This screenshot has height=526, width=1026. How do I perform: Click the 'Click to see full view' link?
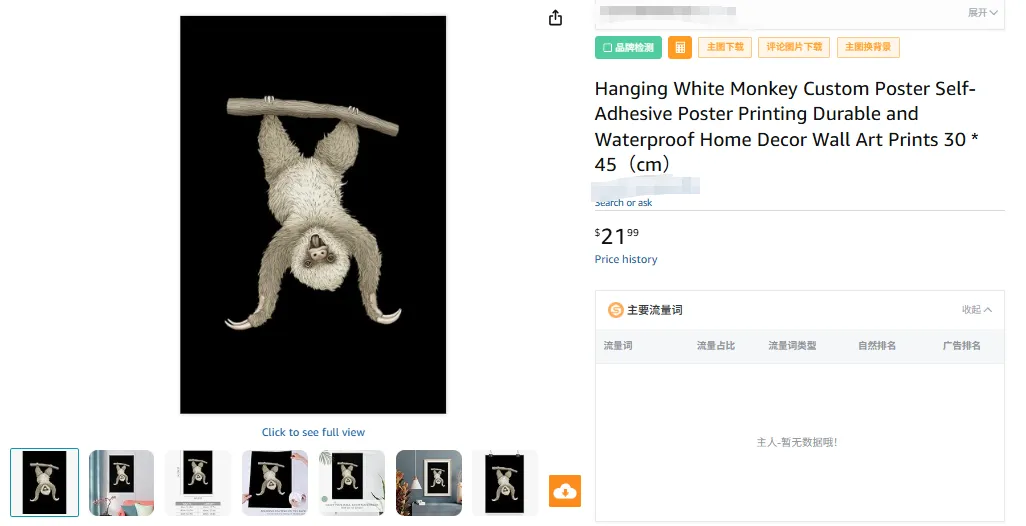pyautogui.click(x=313, y=432)
